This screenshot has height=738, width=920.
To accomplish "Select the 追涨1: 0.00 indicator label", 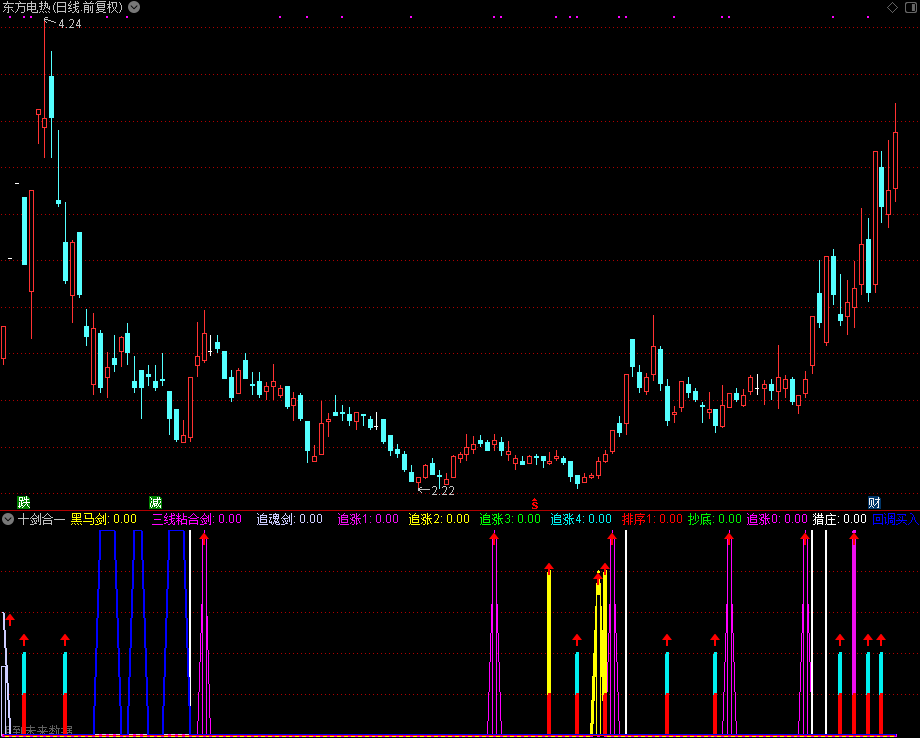I will click(x=368, y=519).
